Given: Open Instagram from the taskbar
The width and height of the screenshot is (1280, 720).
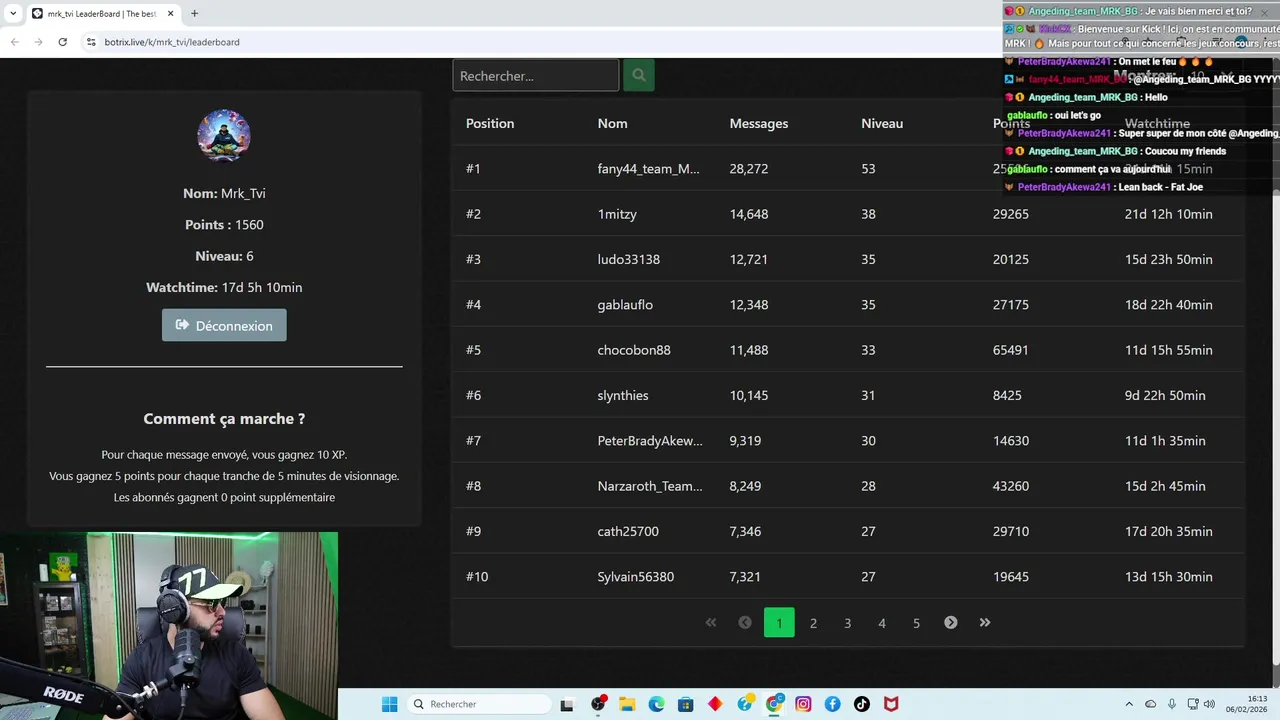Looking at the screenshot, I should tap(803, 704).
